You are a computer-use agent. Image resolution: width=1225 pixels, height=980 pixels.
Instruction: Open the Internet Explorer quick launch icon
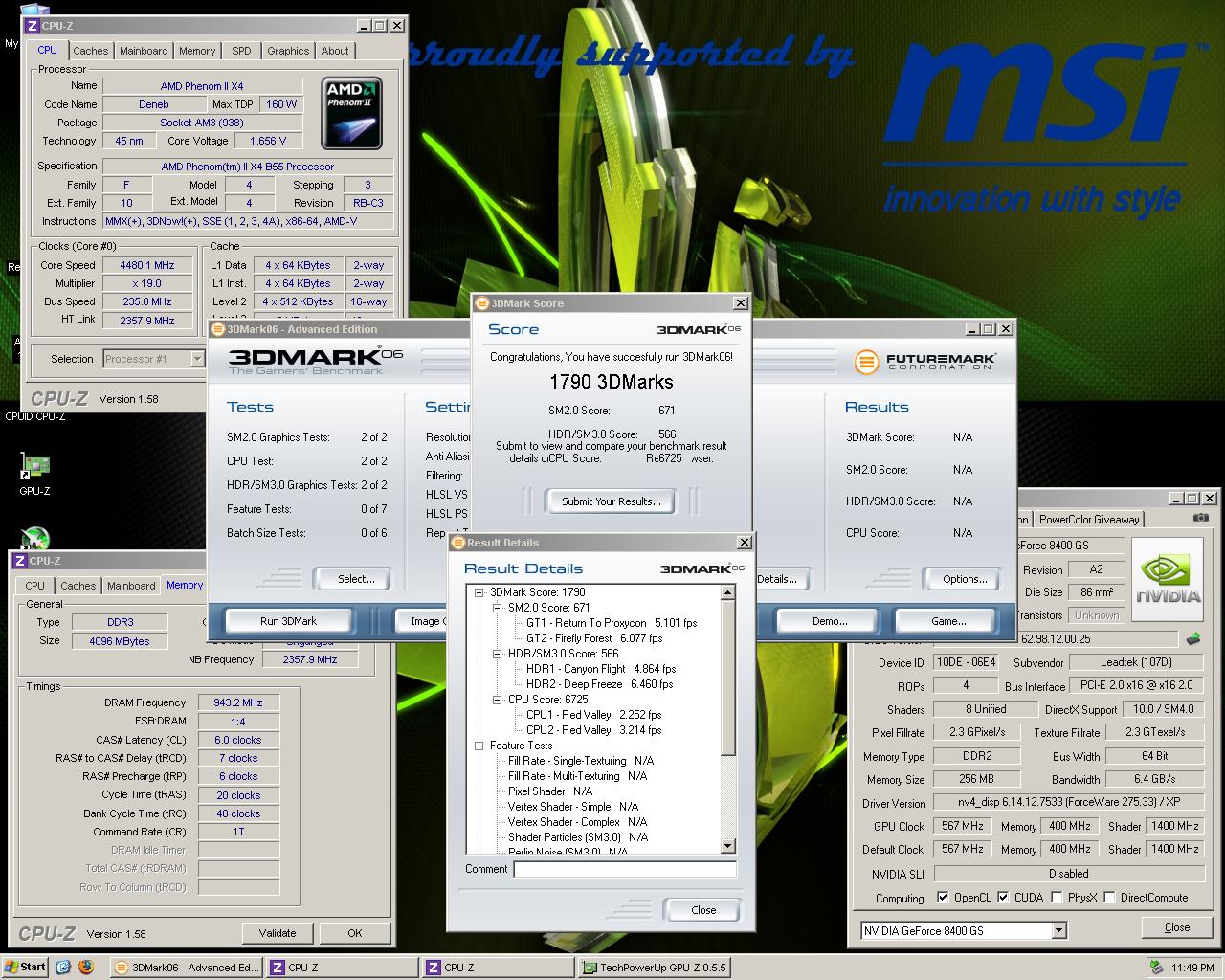tap(64, 967)
